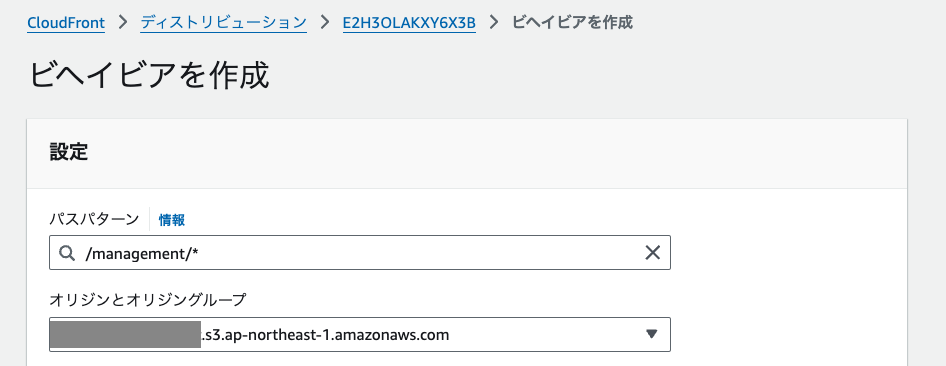The image size is (946, 366).
Task: Click the chevron after CloudFront breadcrumb
Action: point(123,23)
